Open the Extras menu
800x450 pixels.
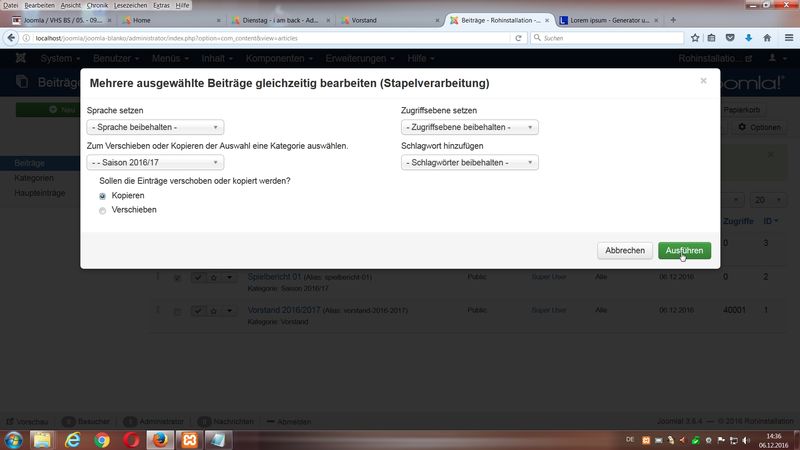161,5
